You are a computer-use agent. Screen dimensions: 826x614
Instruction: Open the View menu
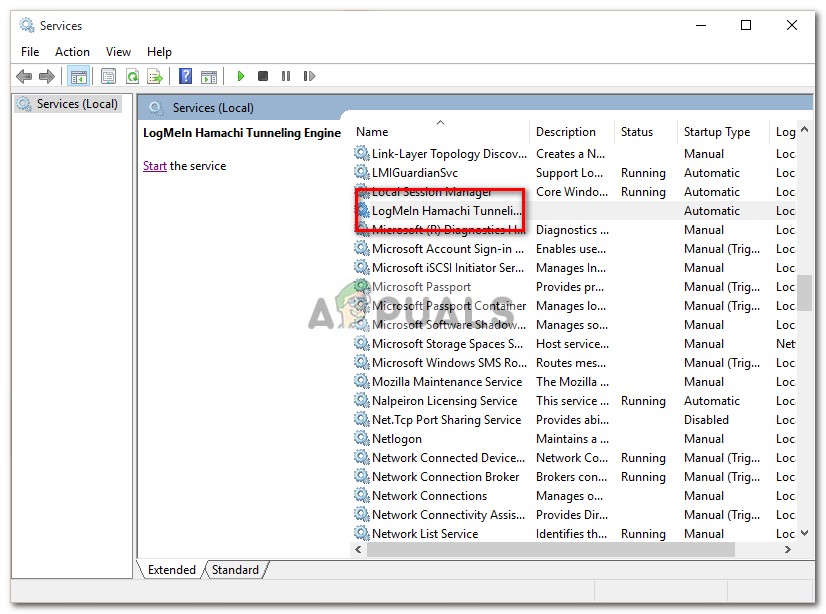pos(118,52)
